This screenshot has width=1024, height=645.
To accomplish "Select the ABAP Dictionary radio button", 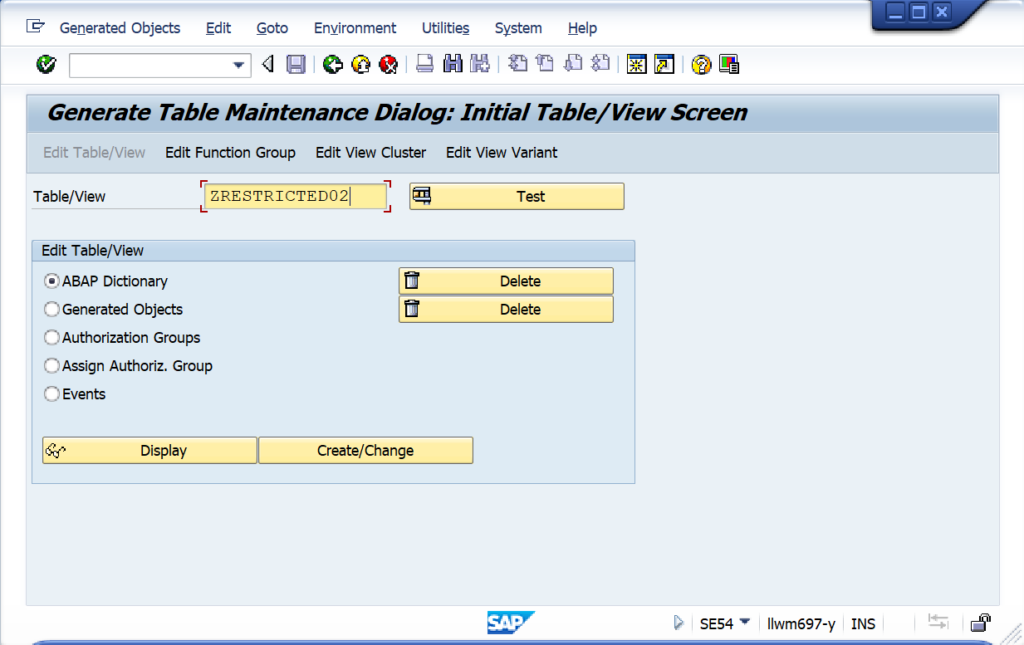I will [x=51, y=281].
